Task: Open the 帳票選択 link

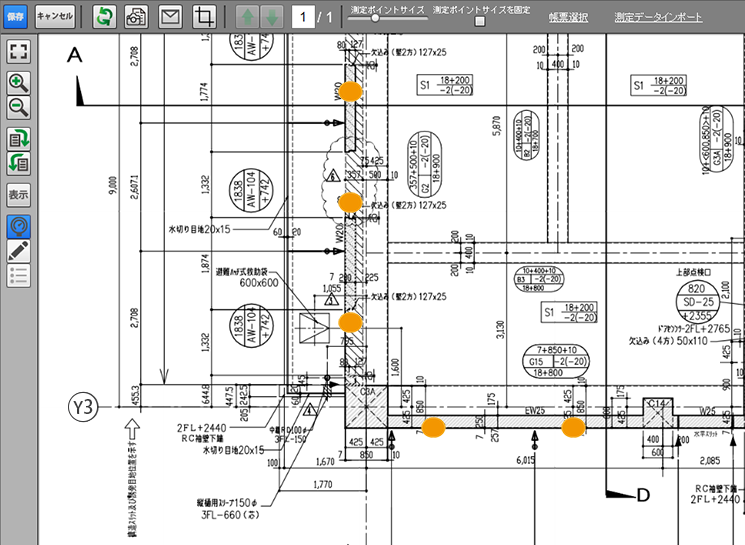Action: [568, 18]
